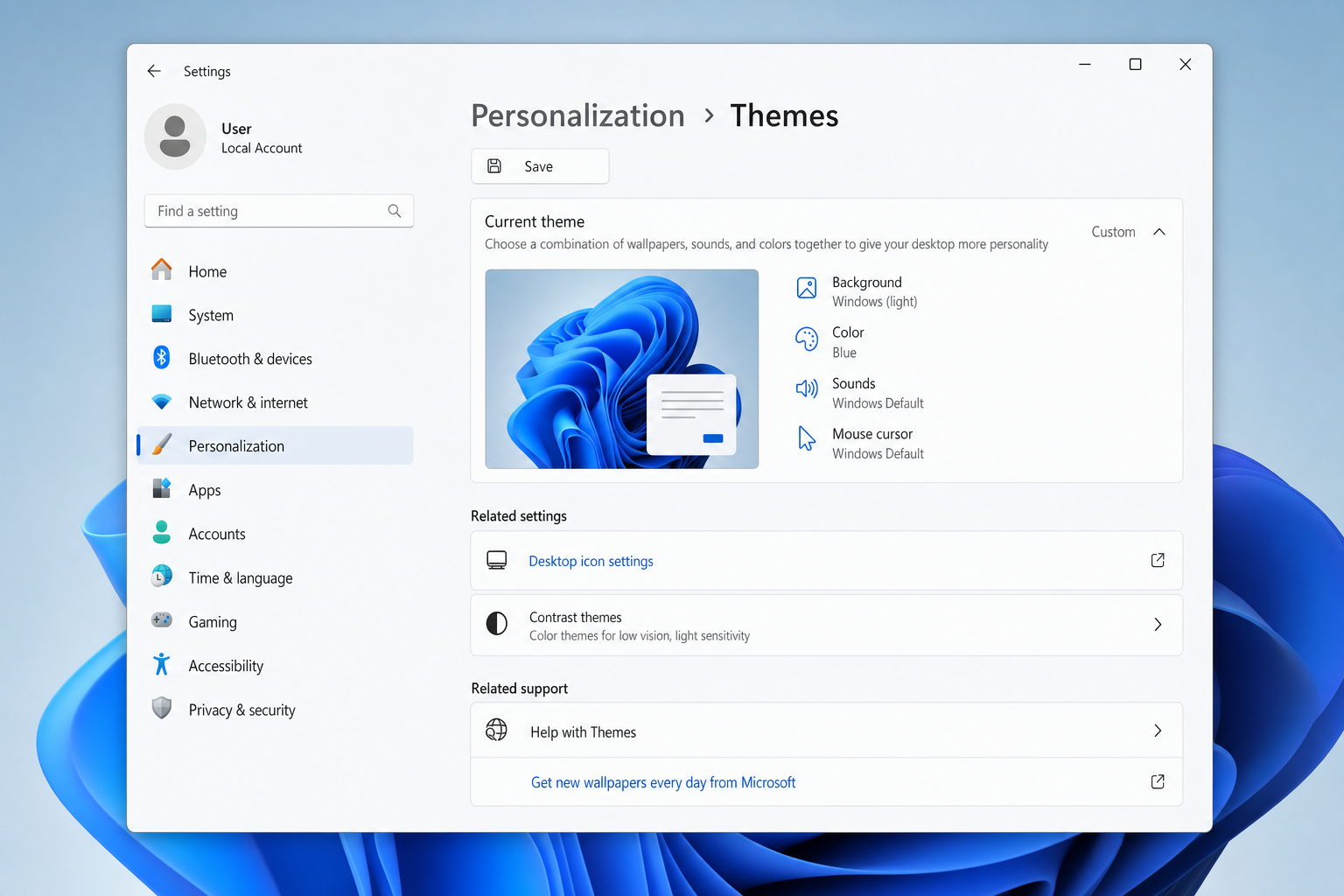Click the Home house icon
This screenshot has height=896, width=1344.
coord(162,269)
